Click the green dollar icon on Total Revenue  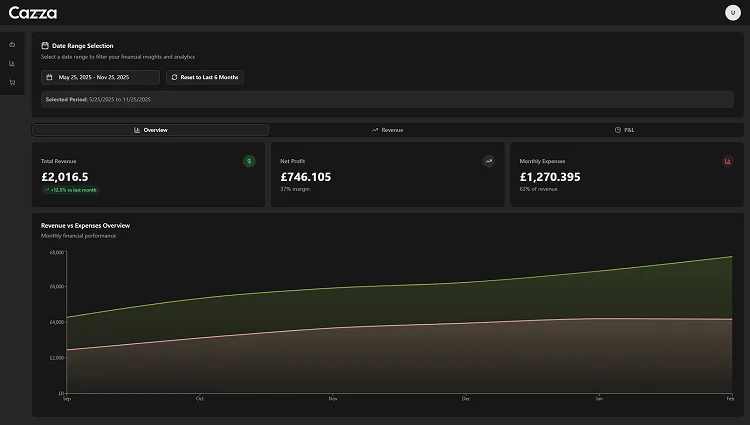coord(249,160)
